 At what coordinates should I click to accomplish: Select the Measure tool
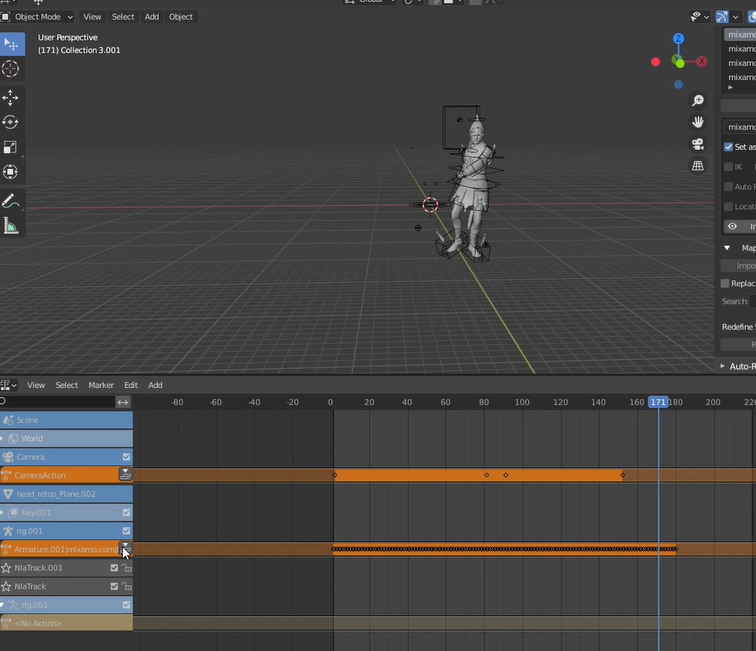click(11, 226)
